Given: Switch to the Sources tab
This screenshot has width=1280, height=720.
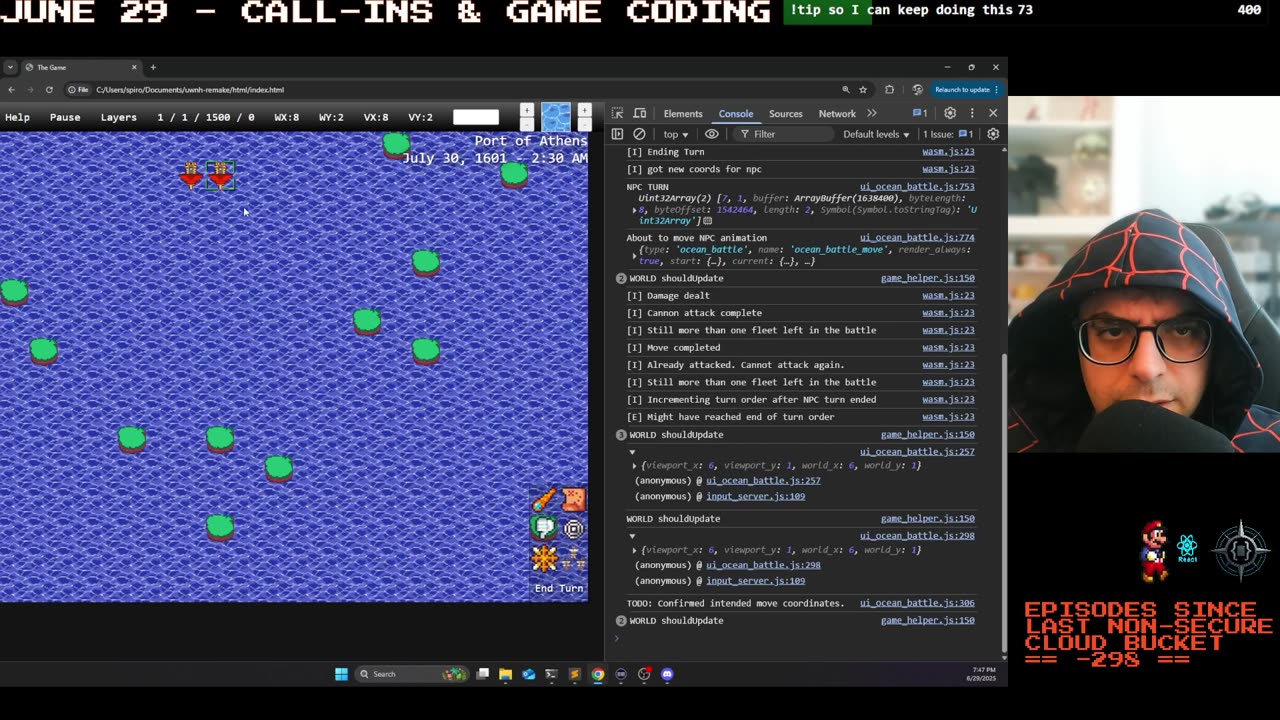Looking at the screenshot, I should [785, 114].
